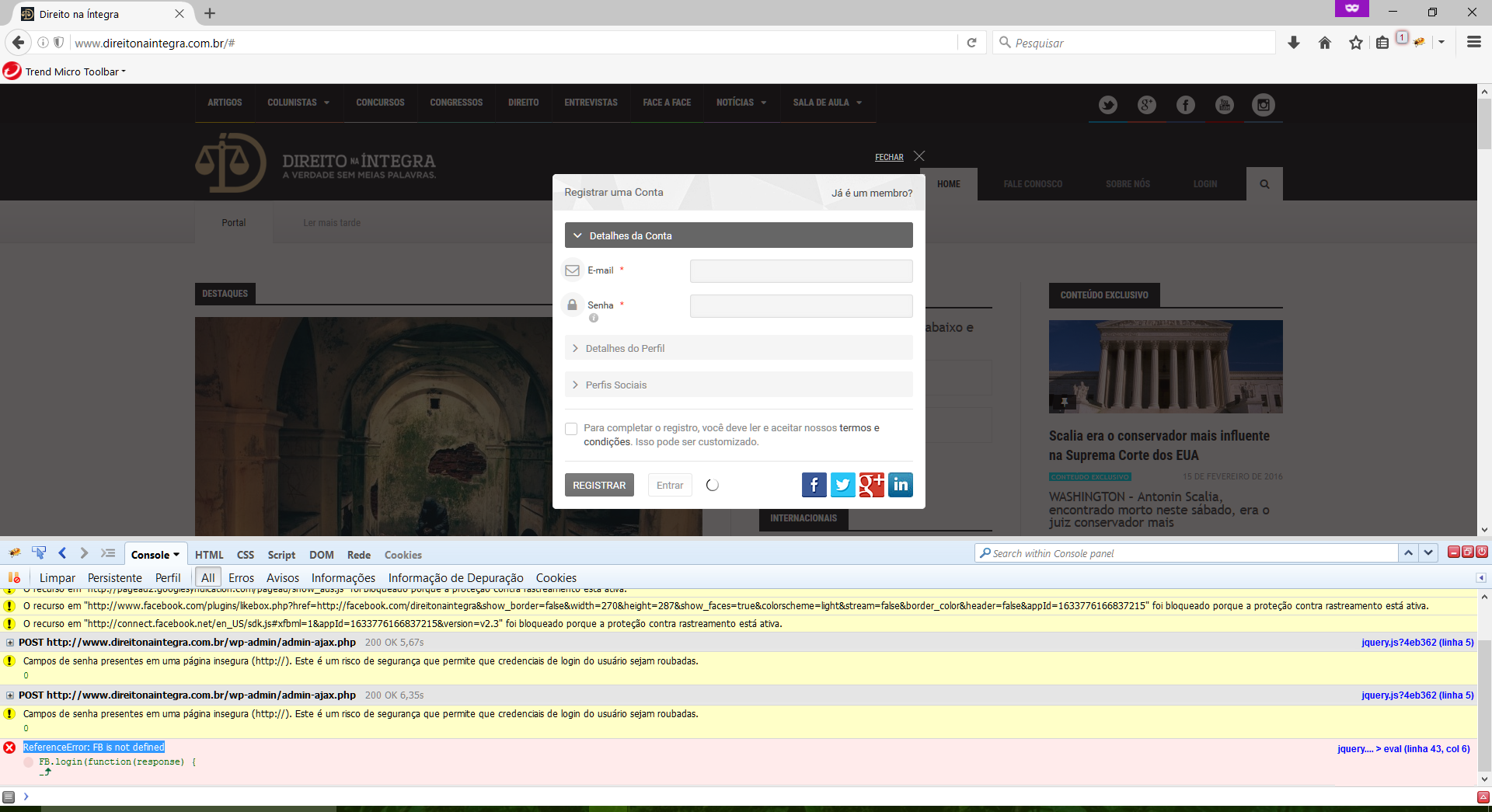The height and width of the screenshot is (812, 1492).
Task: Register with the Twitter button
Action: (x=843, y=485)
